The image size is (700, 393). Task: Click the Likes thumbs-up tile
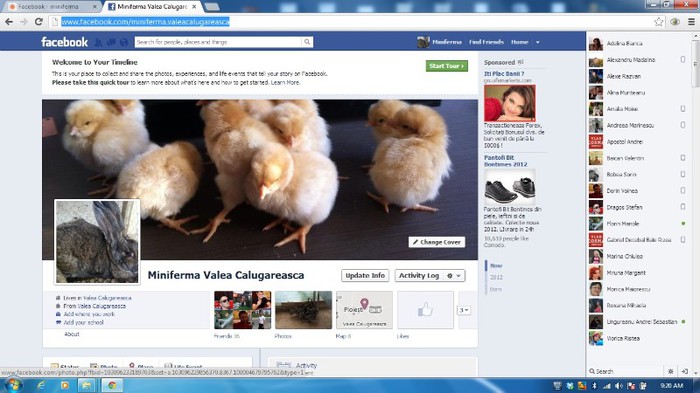point(425,310)
